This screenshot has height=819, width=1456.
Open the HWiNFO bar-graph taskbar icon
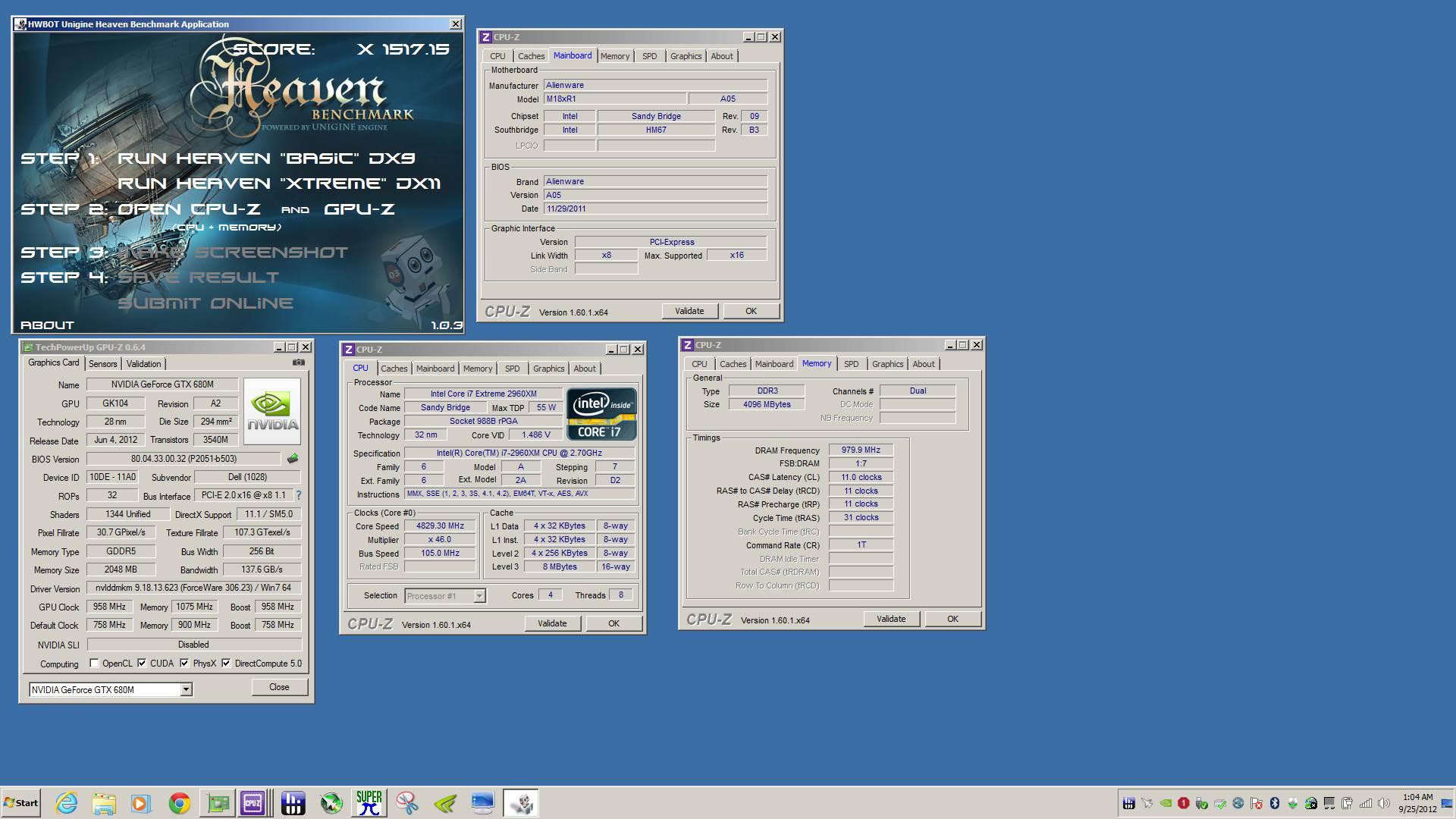(293, 802)
